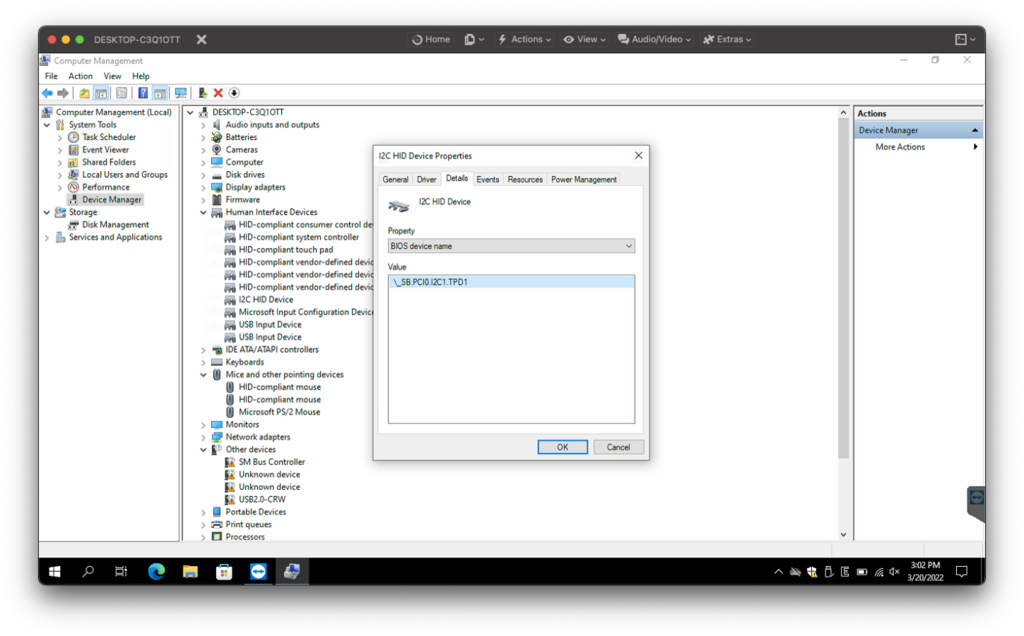
Task: Click Cancel in I2C HID Device Properties
Action: (618, 447)
